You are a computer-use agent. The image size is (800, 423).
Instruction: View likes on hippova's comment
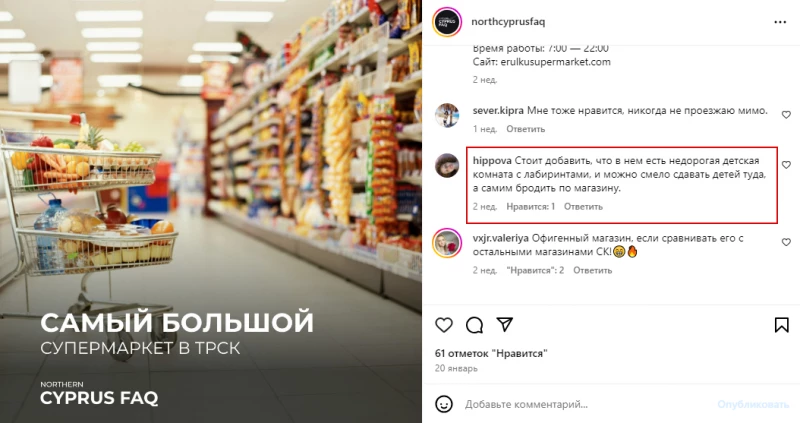(x=531, y=207)
